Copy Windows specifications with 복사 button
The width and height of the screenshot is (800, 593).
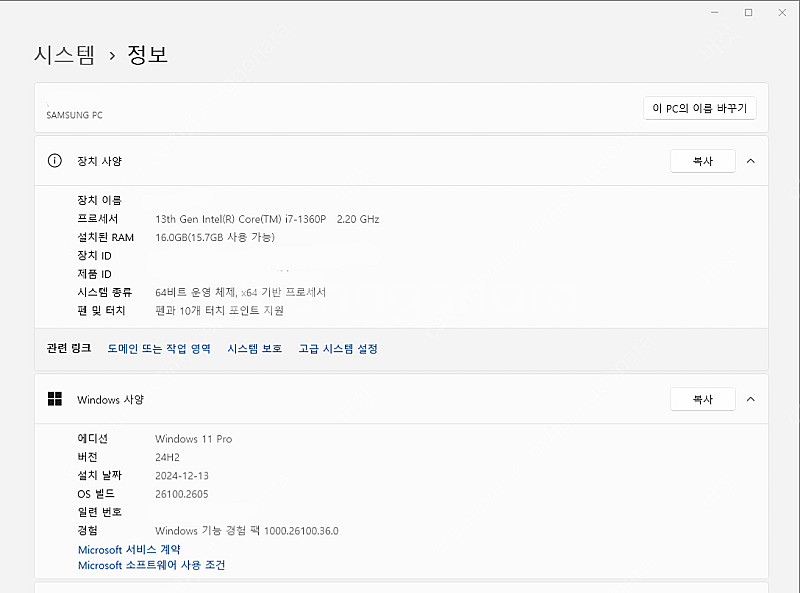[x=703, y=399]
